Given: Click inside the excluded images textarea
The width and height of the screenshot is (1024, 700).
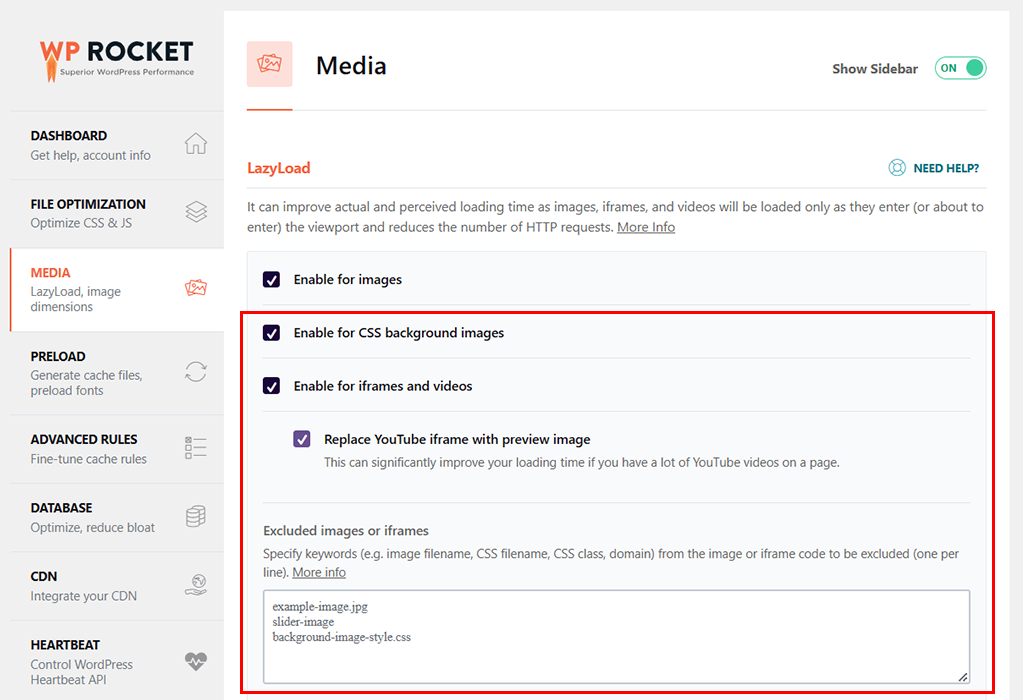Looking at the screenshot, I should 616,637.
